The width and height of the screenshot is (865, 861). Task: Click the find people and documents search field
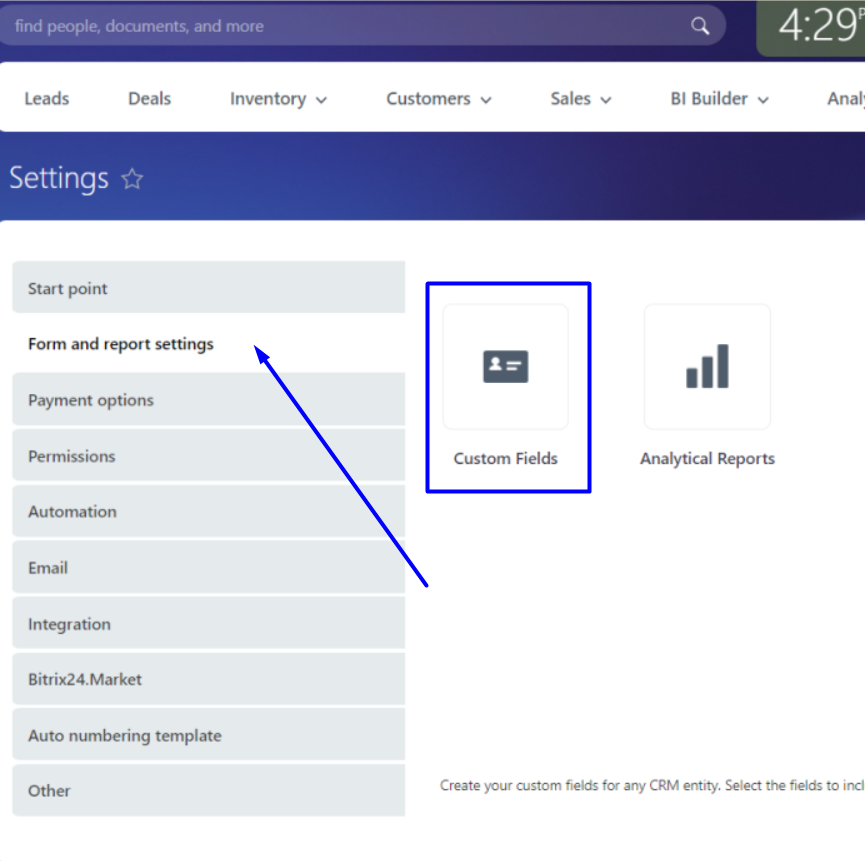point(340,26)
